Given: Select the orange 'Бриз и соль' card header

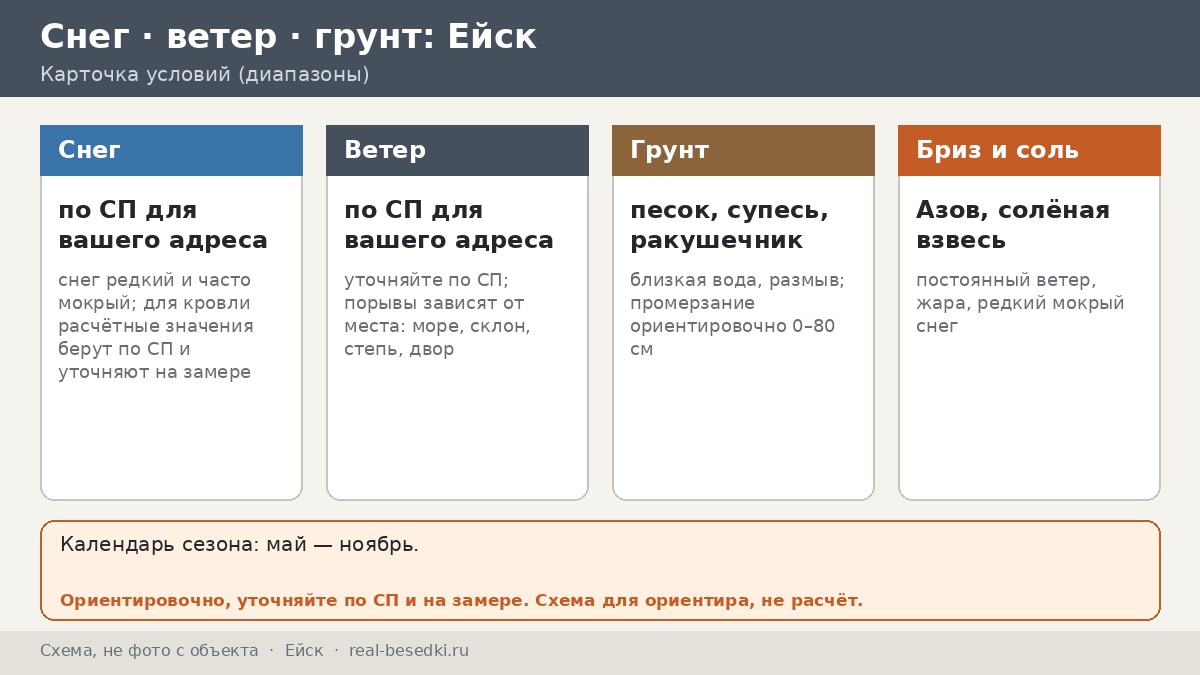Looking at the screenshot, I should 1029,150.
